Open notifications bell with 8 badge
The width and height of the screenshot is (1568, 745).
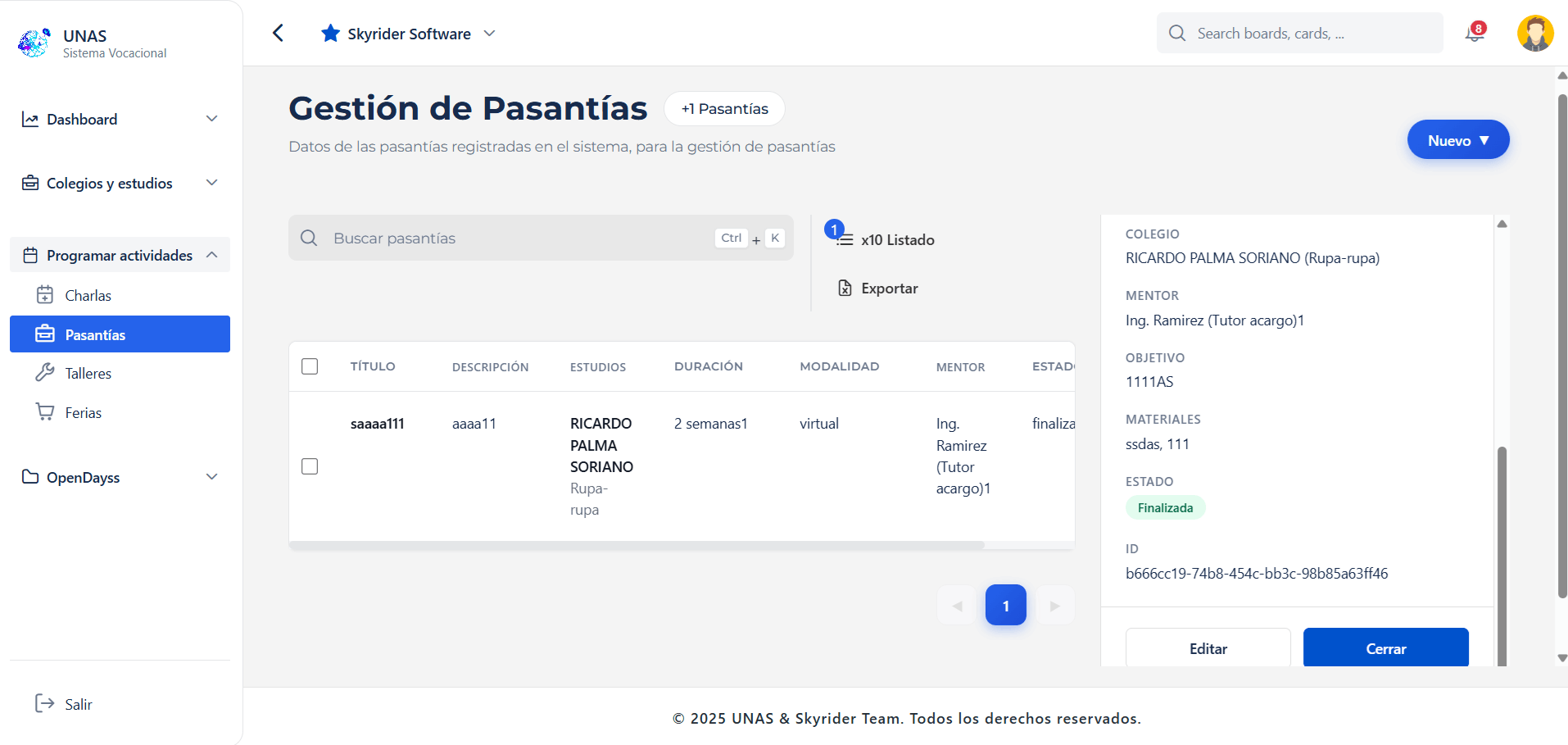pyautogui.click(x=1475, y=33)
